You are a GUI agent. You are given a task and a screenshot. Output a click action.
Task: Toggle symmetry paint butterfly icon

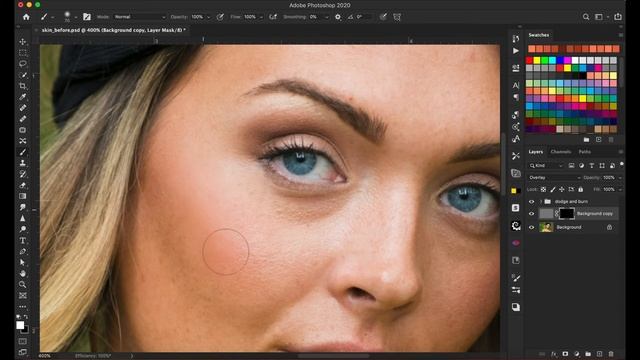click(397, 17)
